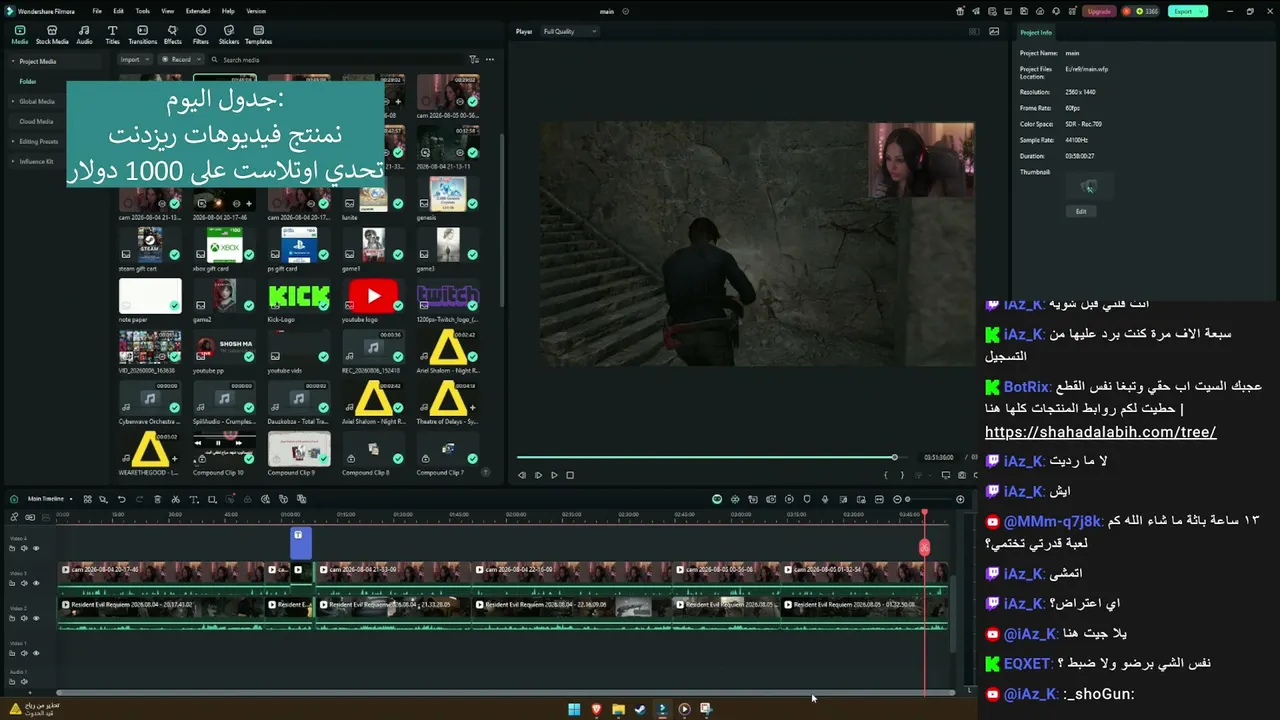The image size is (1280, 720).
Task: Open the Full Quality player dropdown
Action: [569, 32]
